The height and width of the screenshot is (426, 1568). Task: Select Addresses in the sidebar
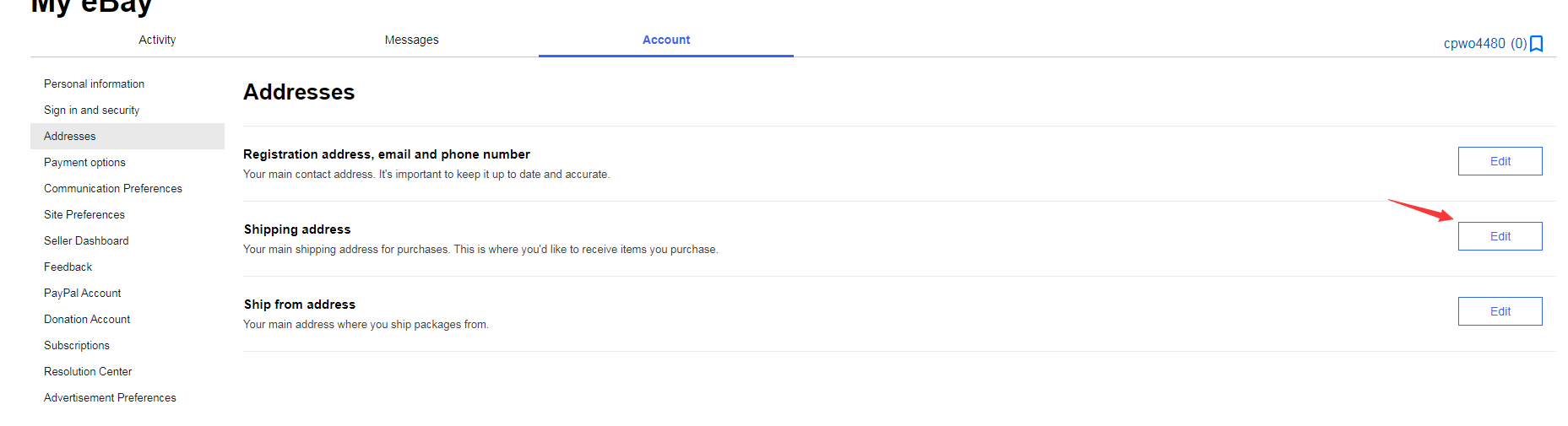tap(70, 136)
